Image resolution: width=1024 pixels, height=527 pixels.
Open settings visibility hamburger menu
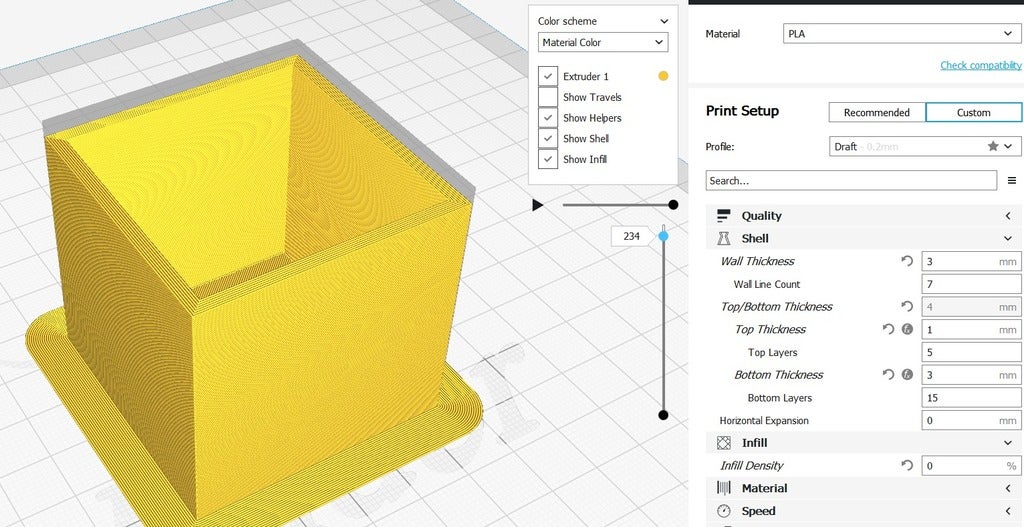(1012, 180)
